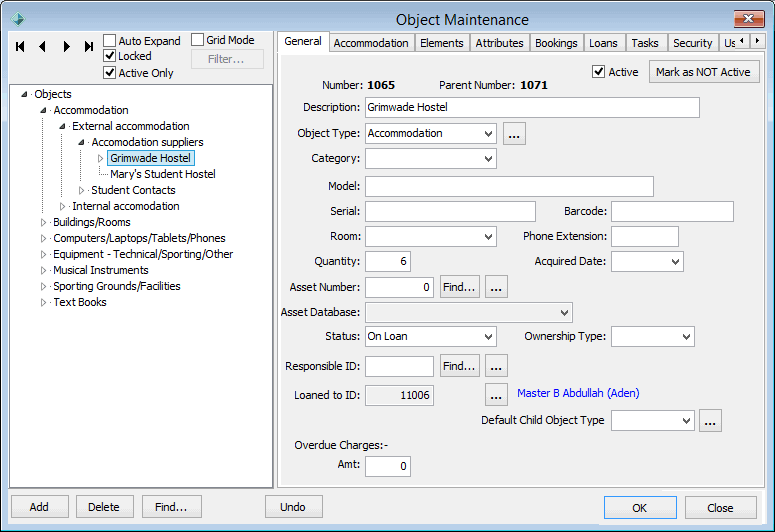Toggle the Auto Expand checkbox
The image size is (775, 532).
click(110, 40)
